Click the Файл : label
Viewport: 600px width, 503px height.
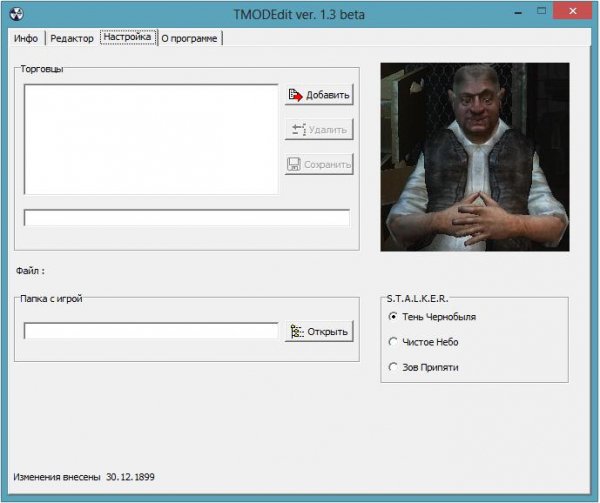click(x=30, y=271)
